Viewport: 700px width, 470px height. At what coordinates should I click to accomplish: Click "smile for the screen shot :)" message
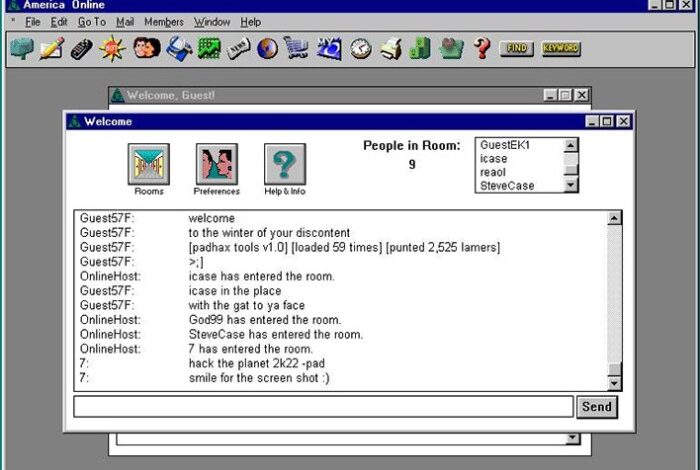click(x=259, y=378)
